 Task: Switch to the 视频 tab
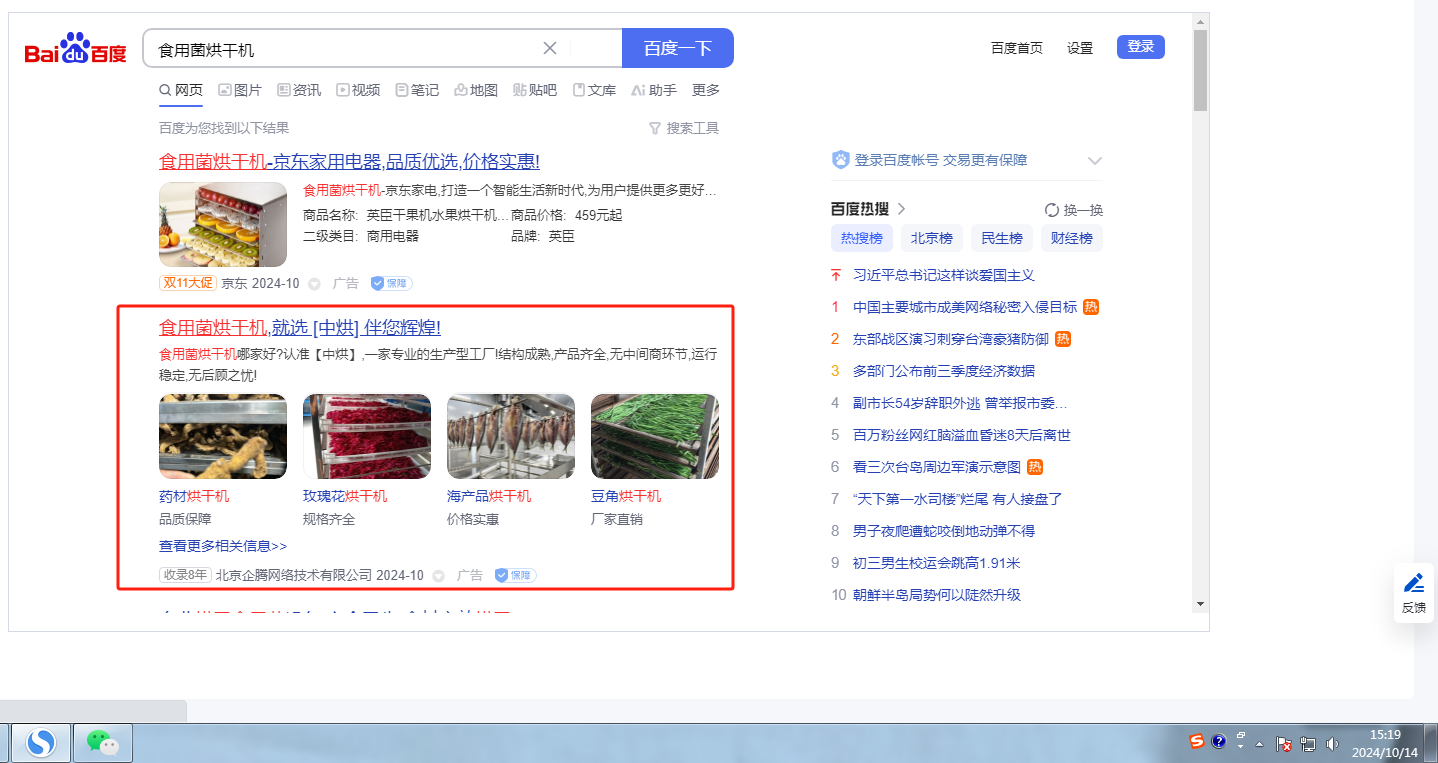[x=358, y=90]
